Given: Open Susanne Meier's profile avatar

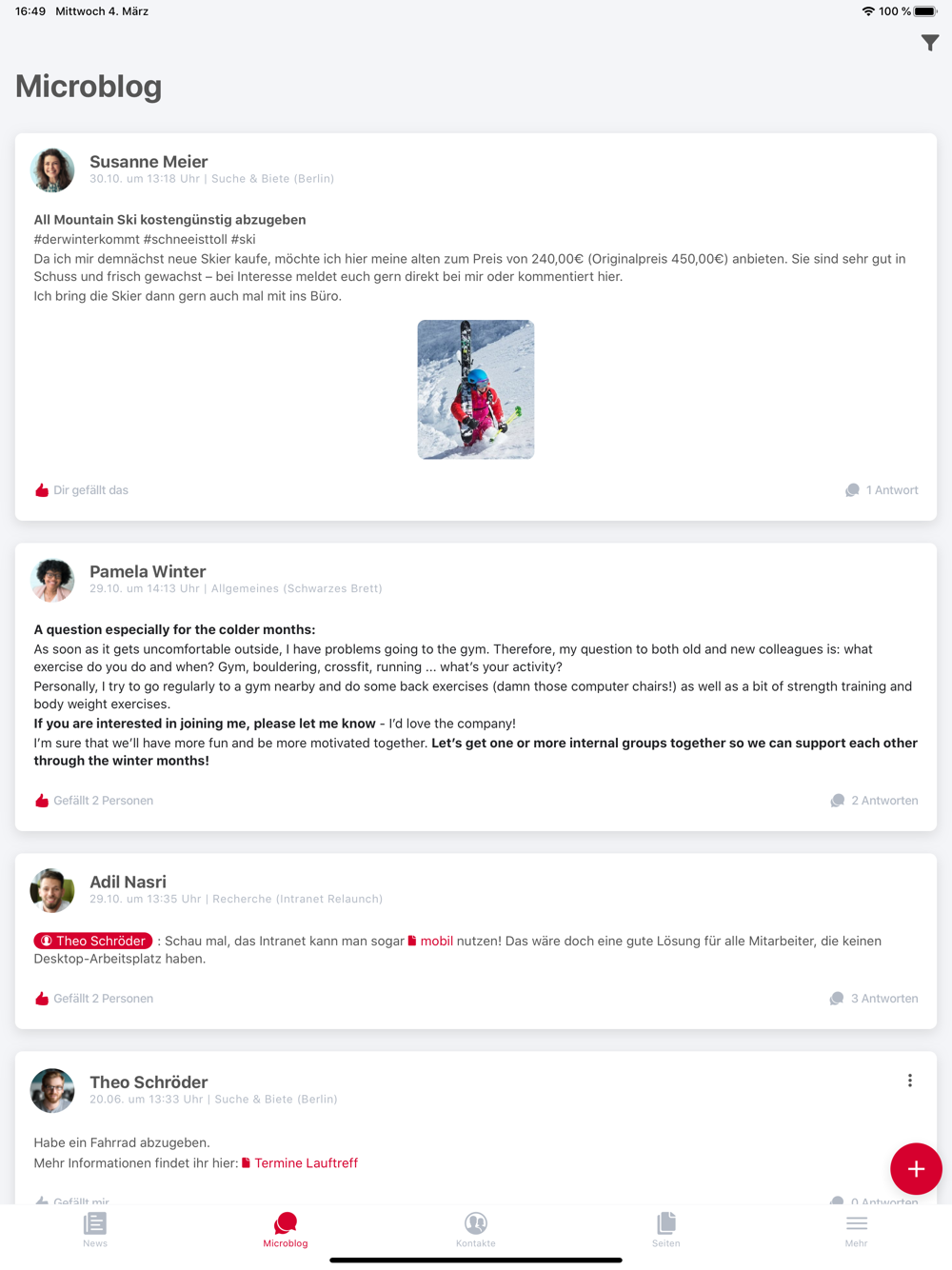Looking at the screenshot, I should coord(52,170).
